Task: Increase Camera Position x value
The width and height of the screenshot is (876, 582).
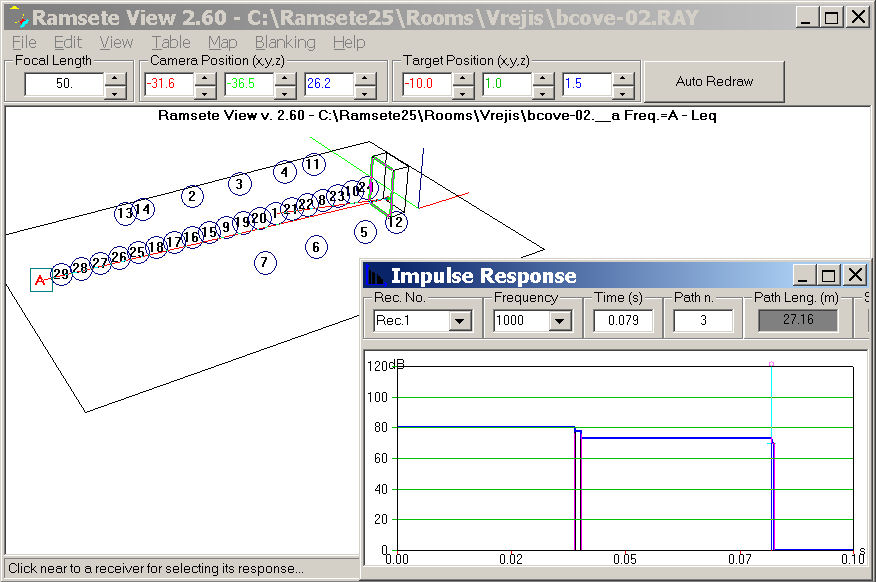Action: (204, 78)
